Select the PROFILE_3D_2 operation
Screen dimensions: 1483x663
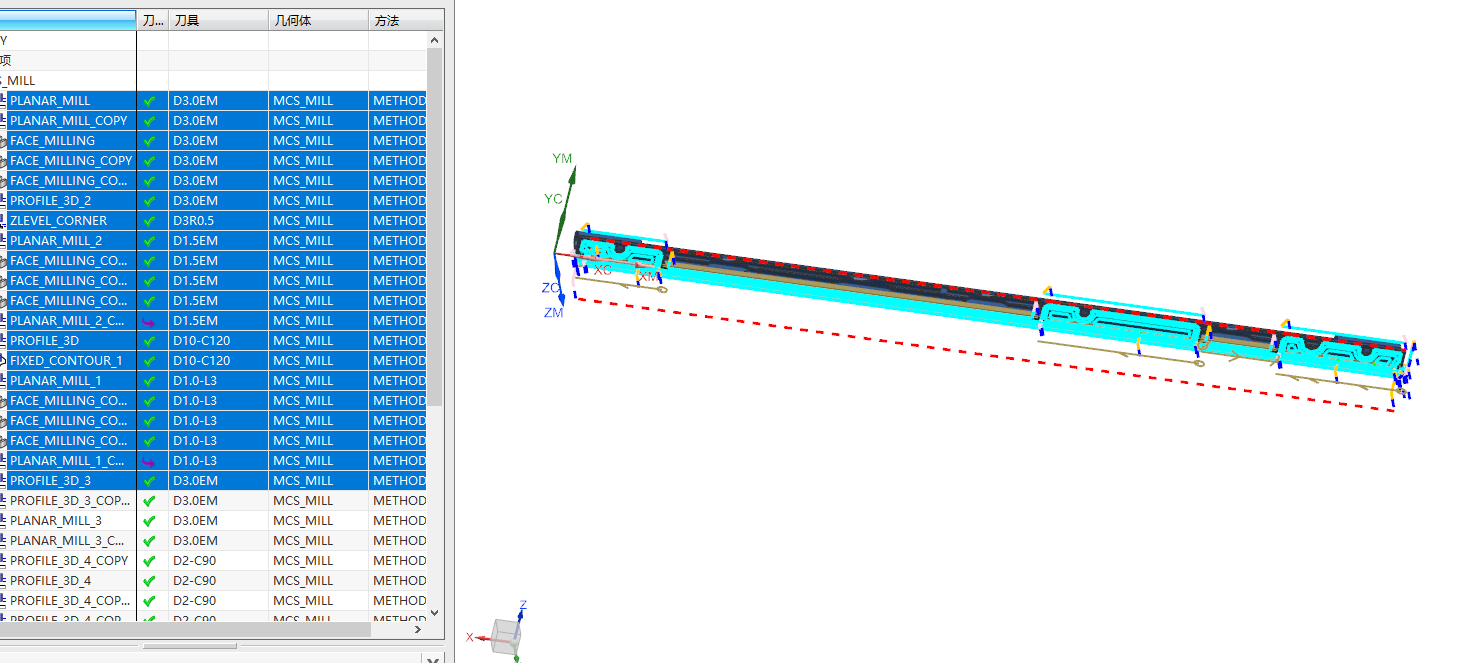[x=50, y=201]
